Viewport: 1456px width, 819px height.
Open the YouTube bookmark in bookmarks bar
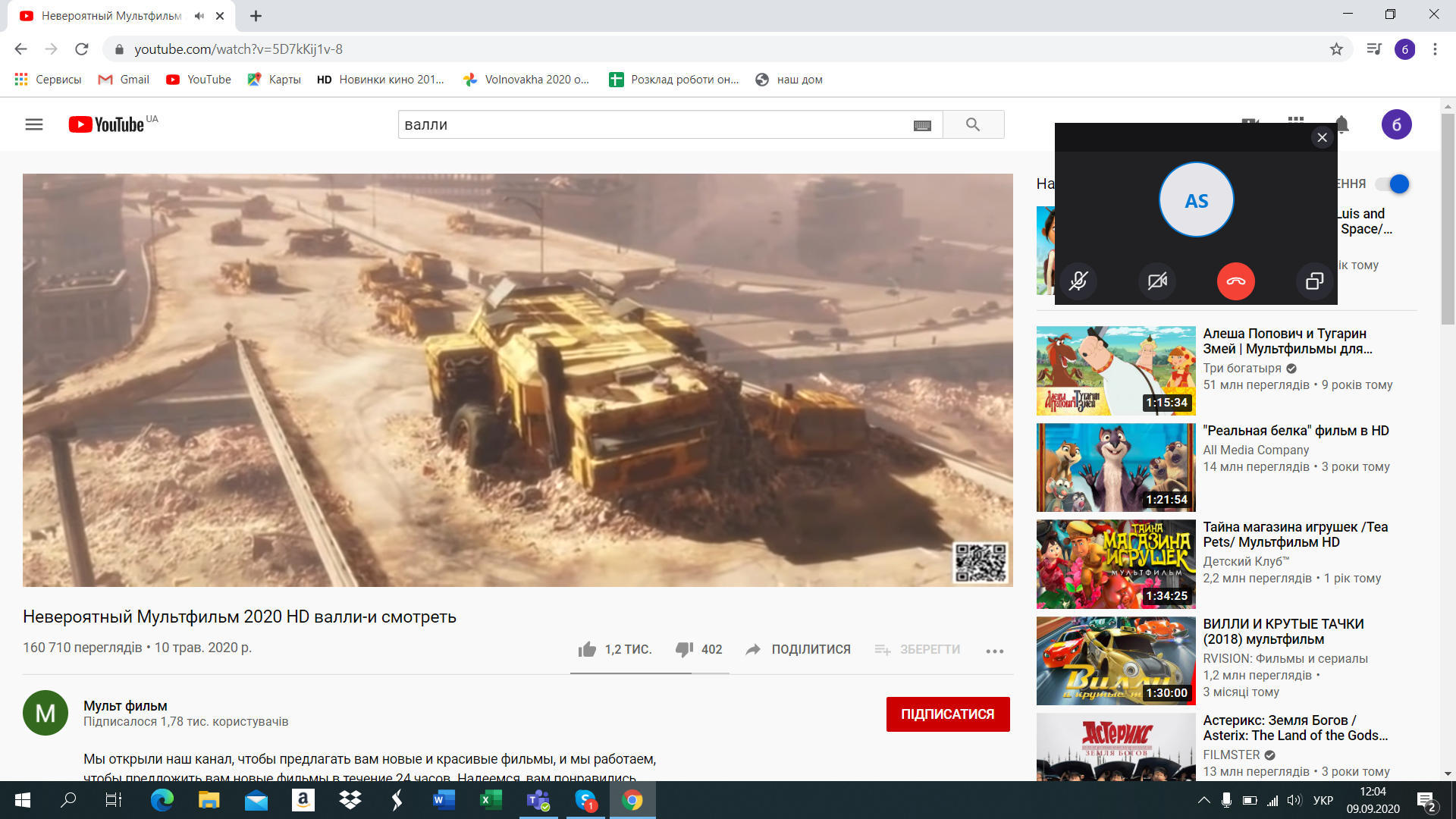tap(199, 80)
